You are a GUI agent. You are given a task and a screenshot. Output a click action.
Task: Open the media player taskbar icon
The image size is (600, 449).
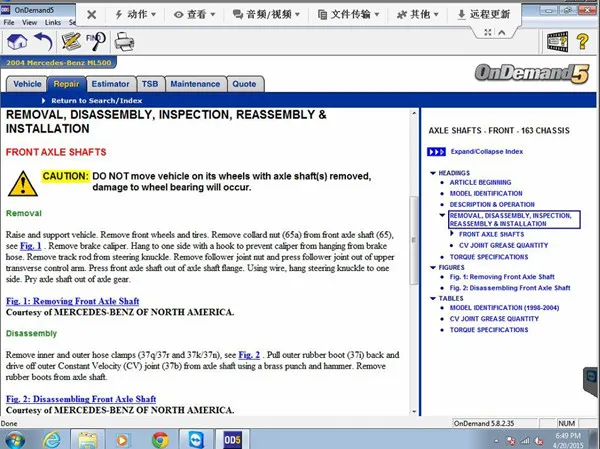[x=123, y=440]
